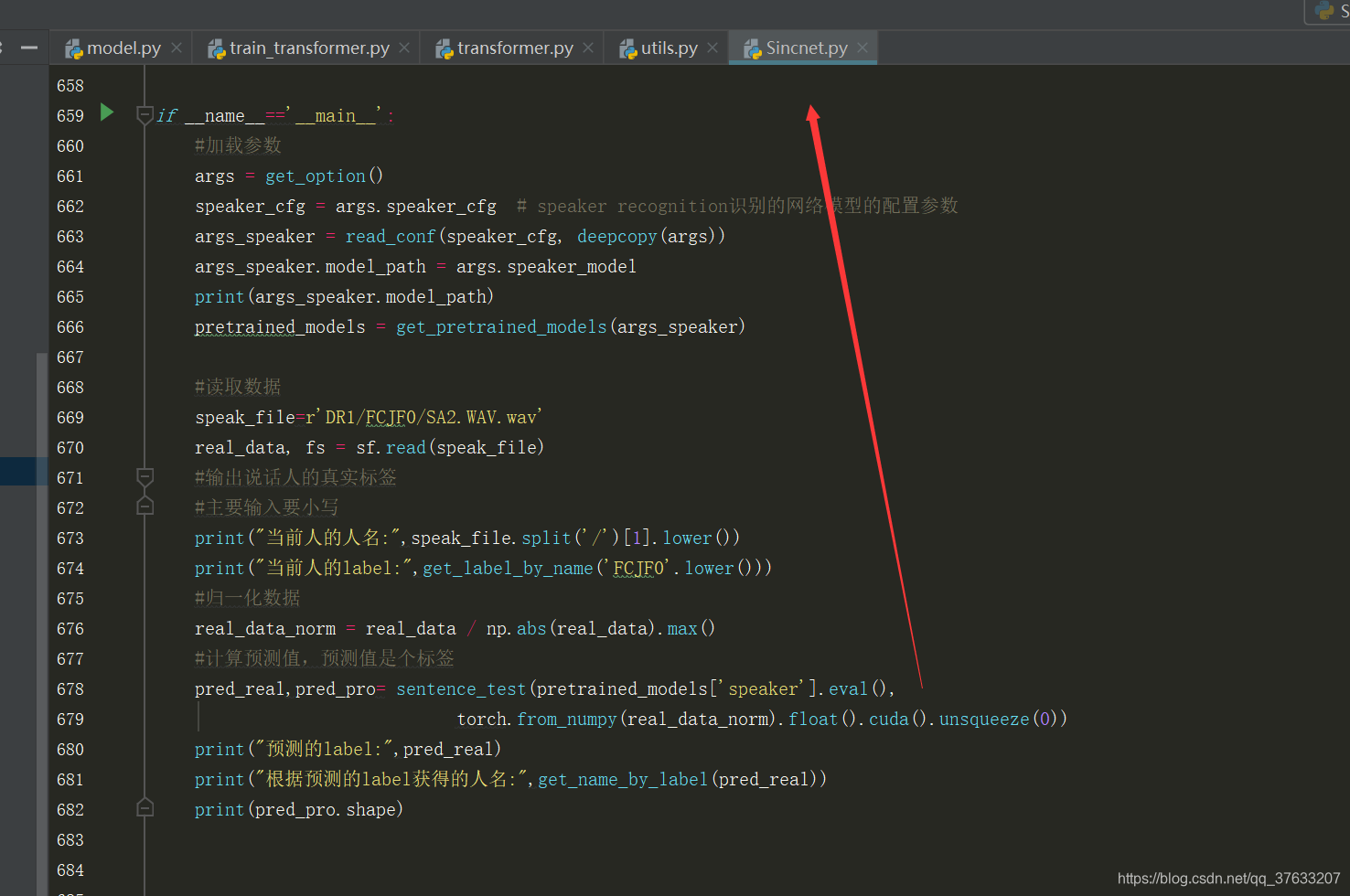This screenshot has width=1350, height=896.
Task: Toggle the fold end marker at line 682
Action: point(145,807)
